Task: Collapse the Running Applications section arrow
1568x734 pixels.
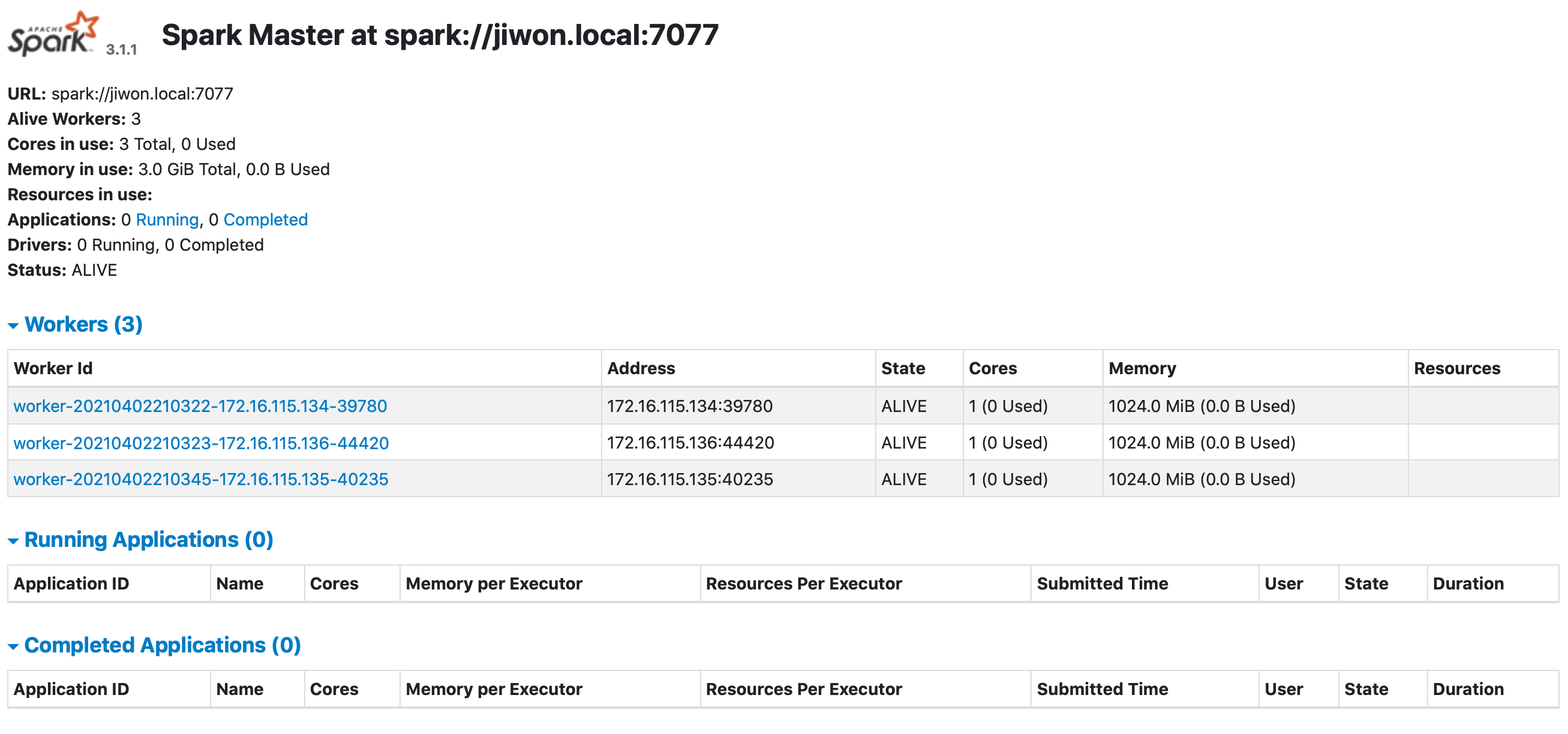Action: pos(13,540)
